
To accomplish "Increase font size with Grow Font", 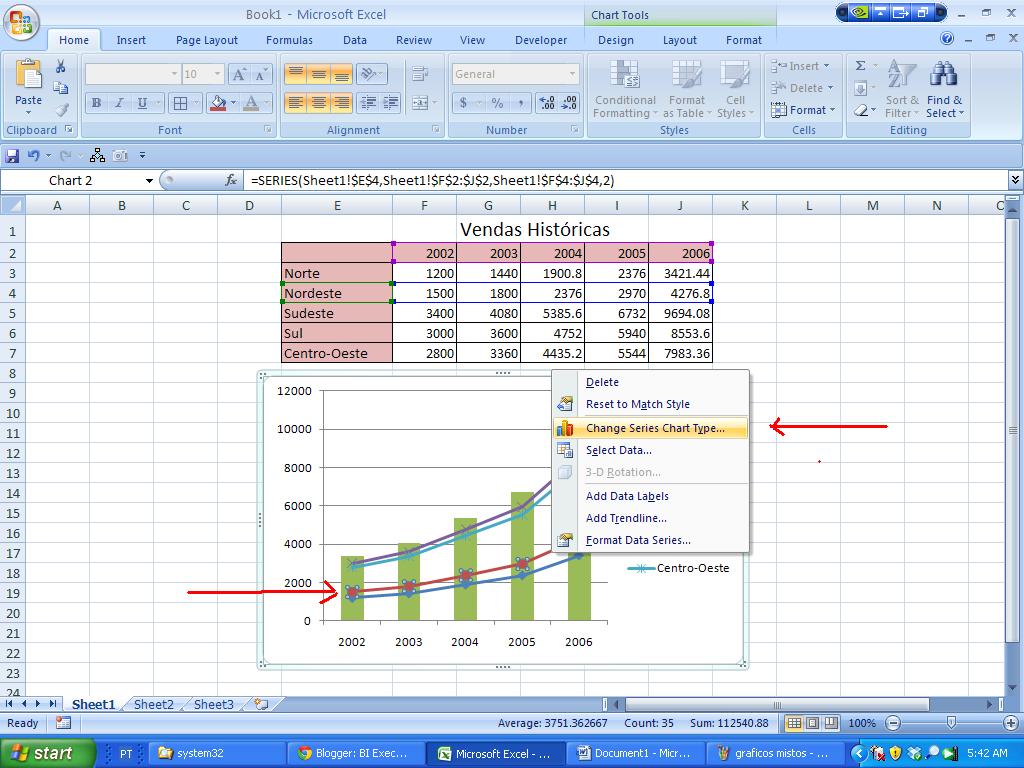I will [239, 74].
